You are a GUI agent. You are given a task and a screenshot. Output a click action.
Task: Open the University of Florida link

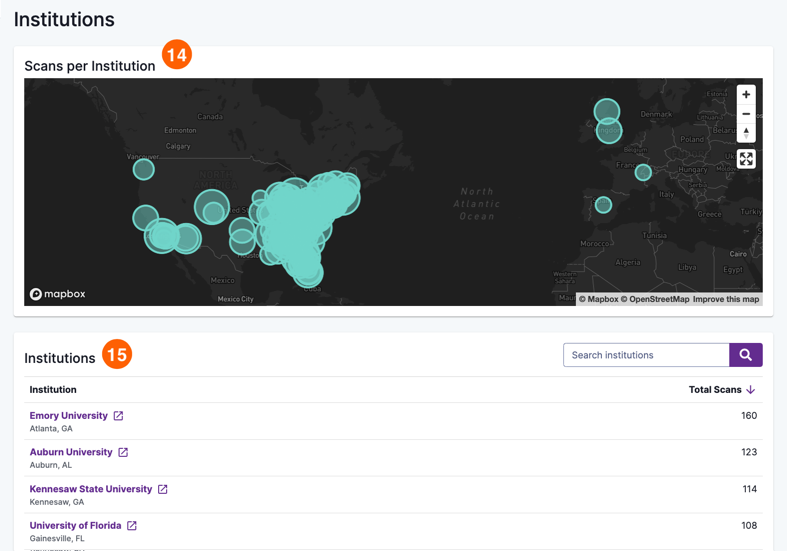tap(75, 525)
